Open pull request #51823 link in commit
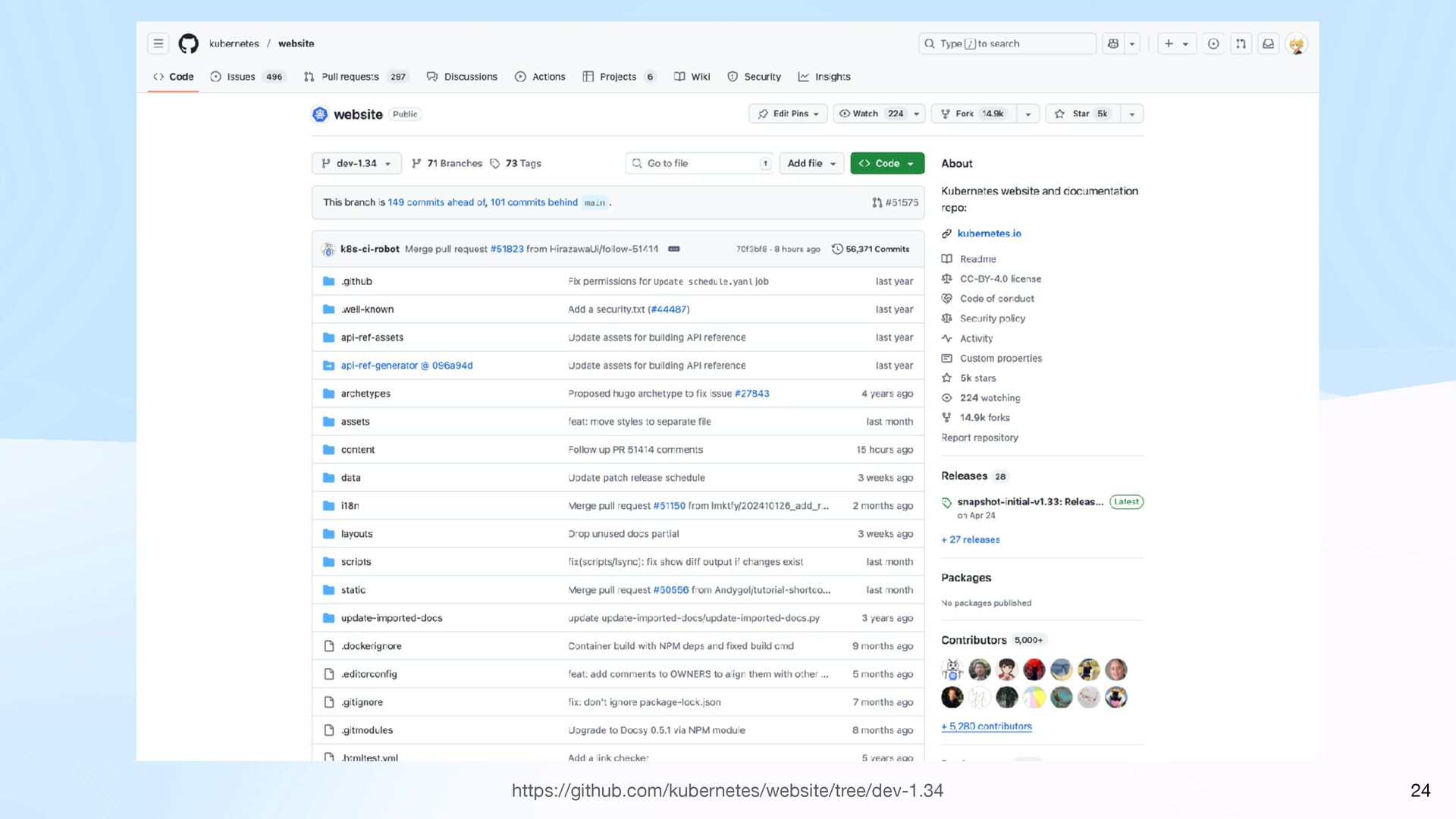The image size is (1456, 819). (x=507, y=249)
